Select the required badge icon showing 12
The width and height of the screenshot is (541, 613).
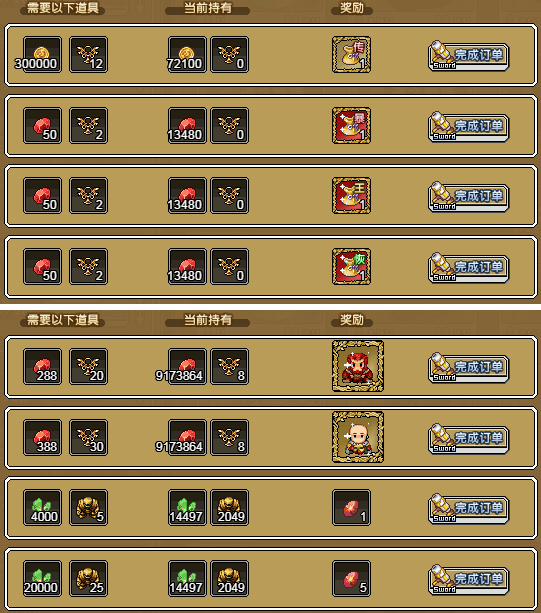click(x=88, y=54)
